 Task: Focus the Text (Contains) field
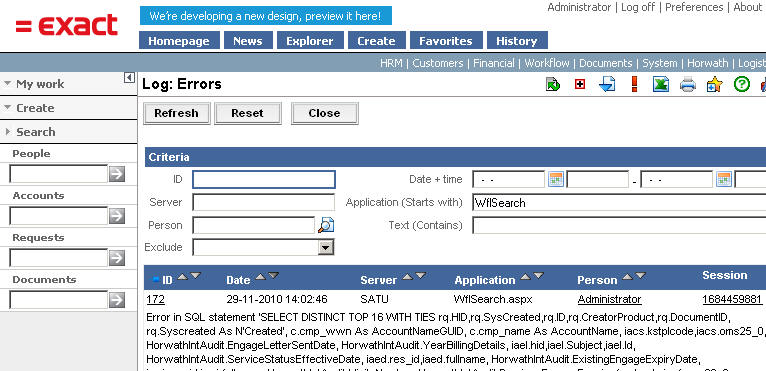coord(619,225)
